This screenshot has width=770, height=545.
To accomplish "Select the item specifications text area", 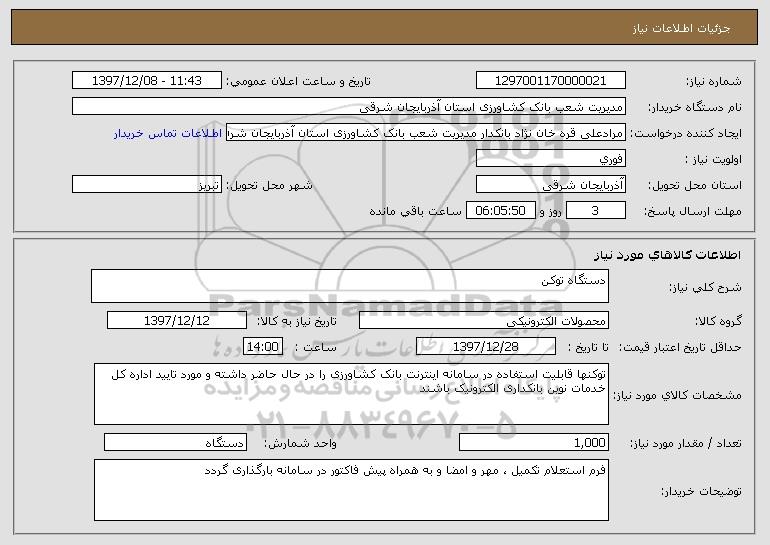I will (351, 394).
